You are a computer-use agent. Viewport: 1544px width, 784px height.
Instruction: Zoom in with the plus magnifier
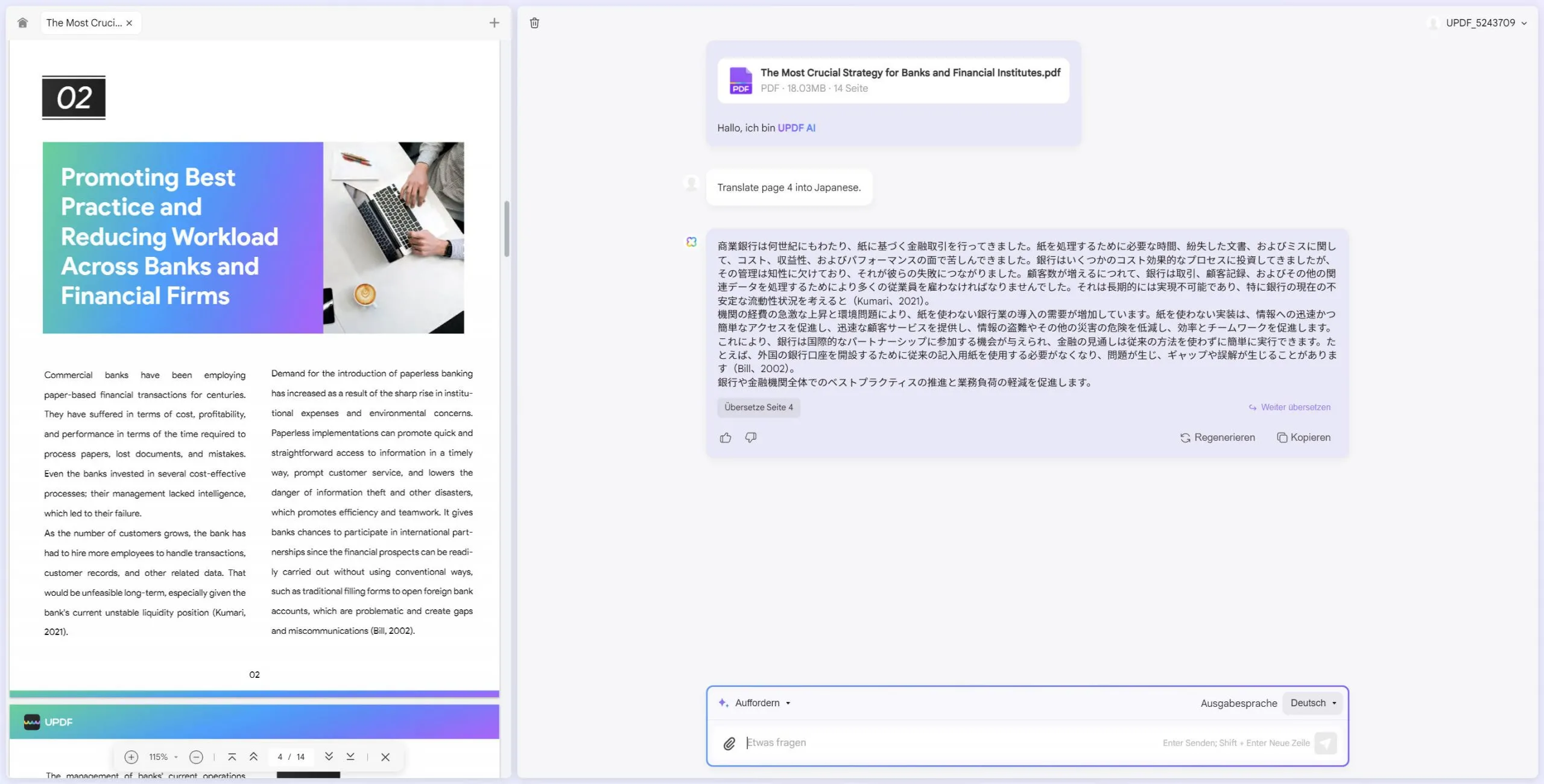131,757
